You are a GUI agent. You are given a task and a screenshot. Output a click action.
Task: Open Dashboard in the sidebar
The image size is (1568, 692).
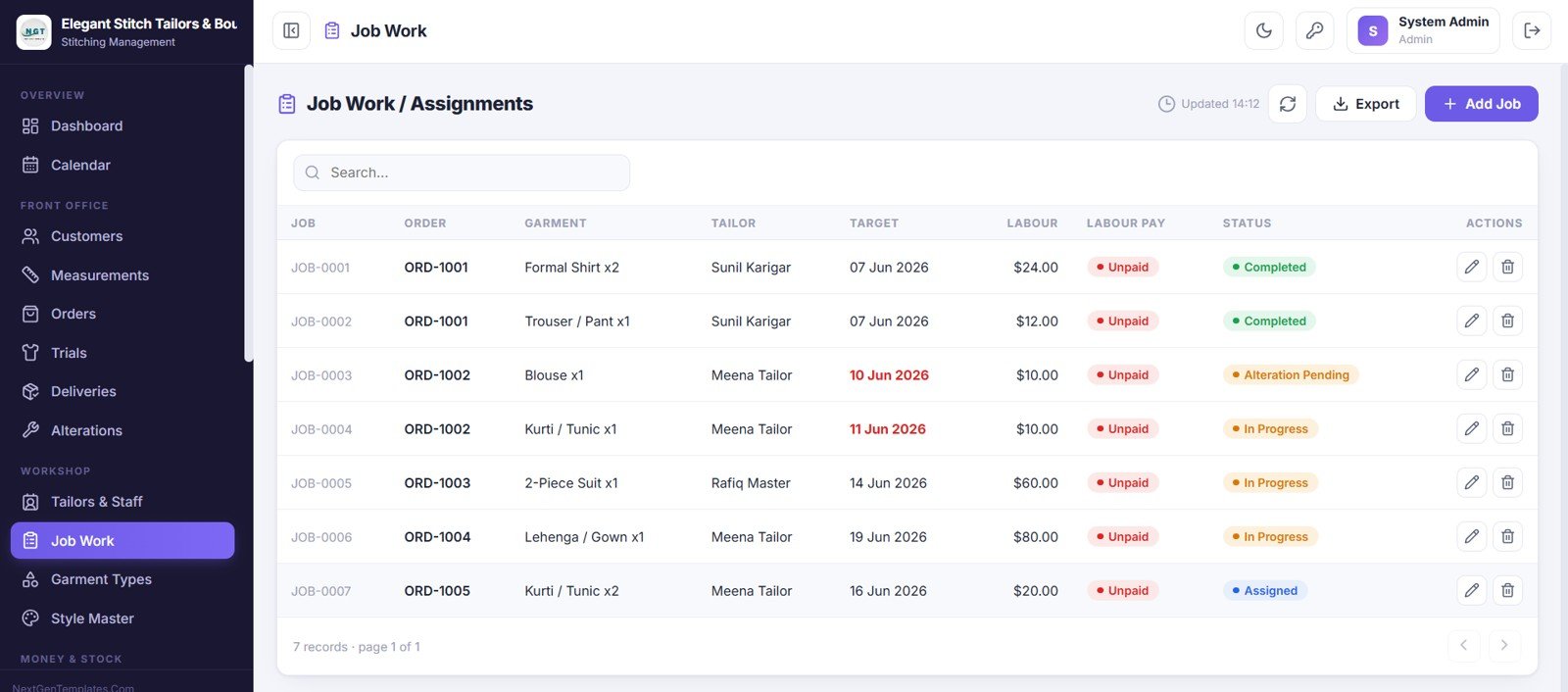click(x=122, y=125)
